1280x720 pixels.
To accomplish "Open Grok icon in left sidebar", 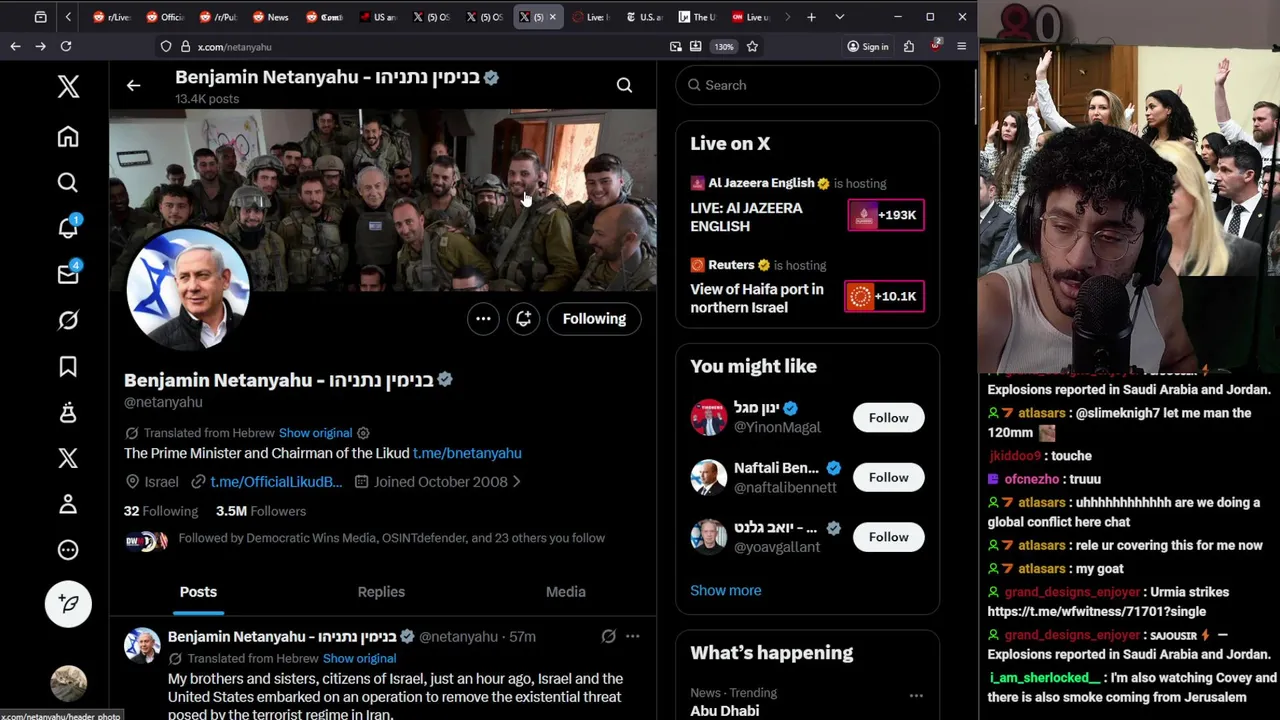I will coord(68,320).
